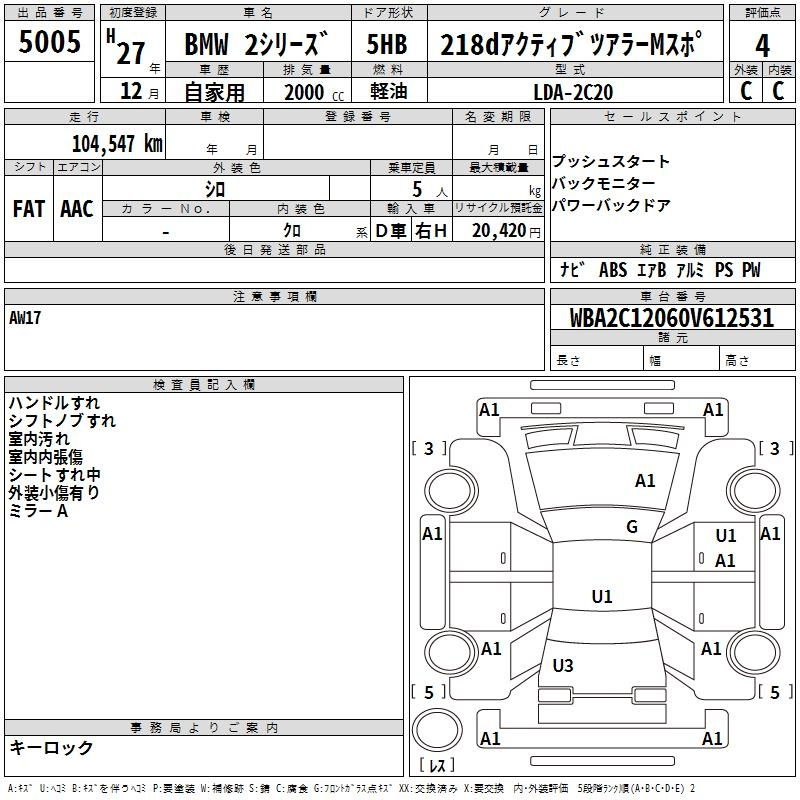Select grade 218dアクティブツアラーMスポ
This screenshot has height=800, width=800.
(571, 44)
